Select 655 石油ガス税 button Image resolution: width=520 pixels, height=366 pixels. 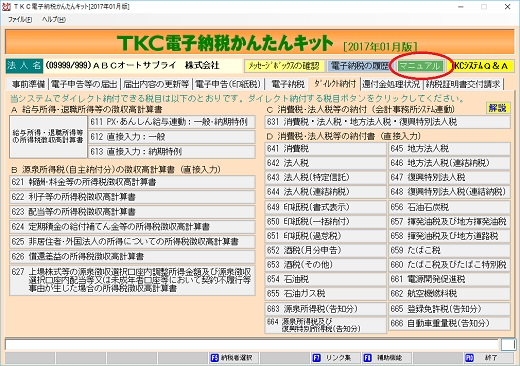point(326,293)
